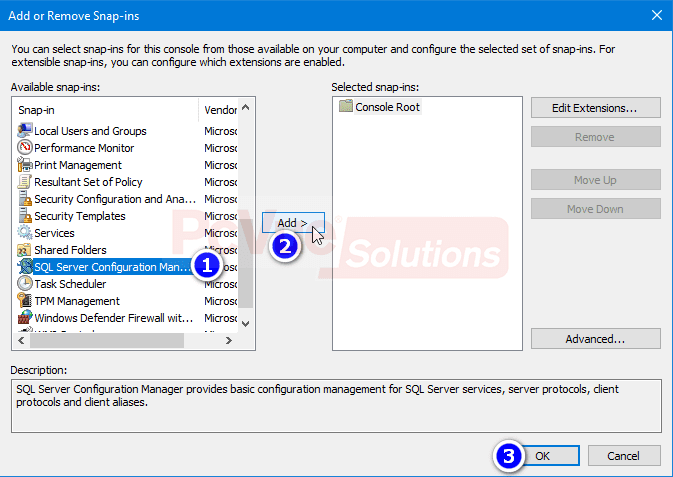
Task: Choose the Print Management snap-in
Action: point(78,165)
